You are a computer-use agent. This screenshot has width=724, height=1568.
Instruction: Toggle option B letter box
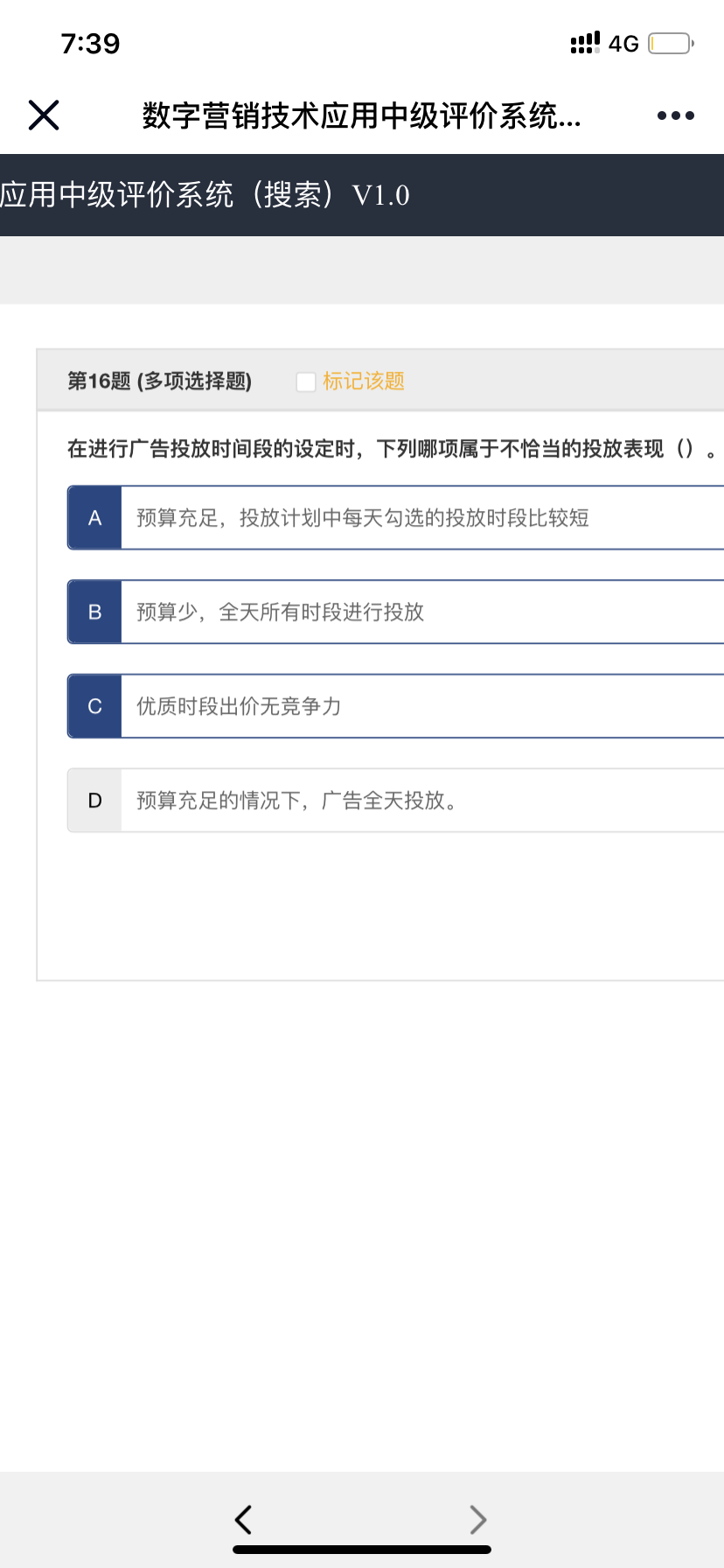coord(95,612)
